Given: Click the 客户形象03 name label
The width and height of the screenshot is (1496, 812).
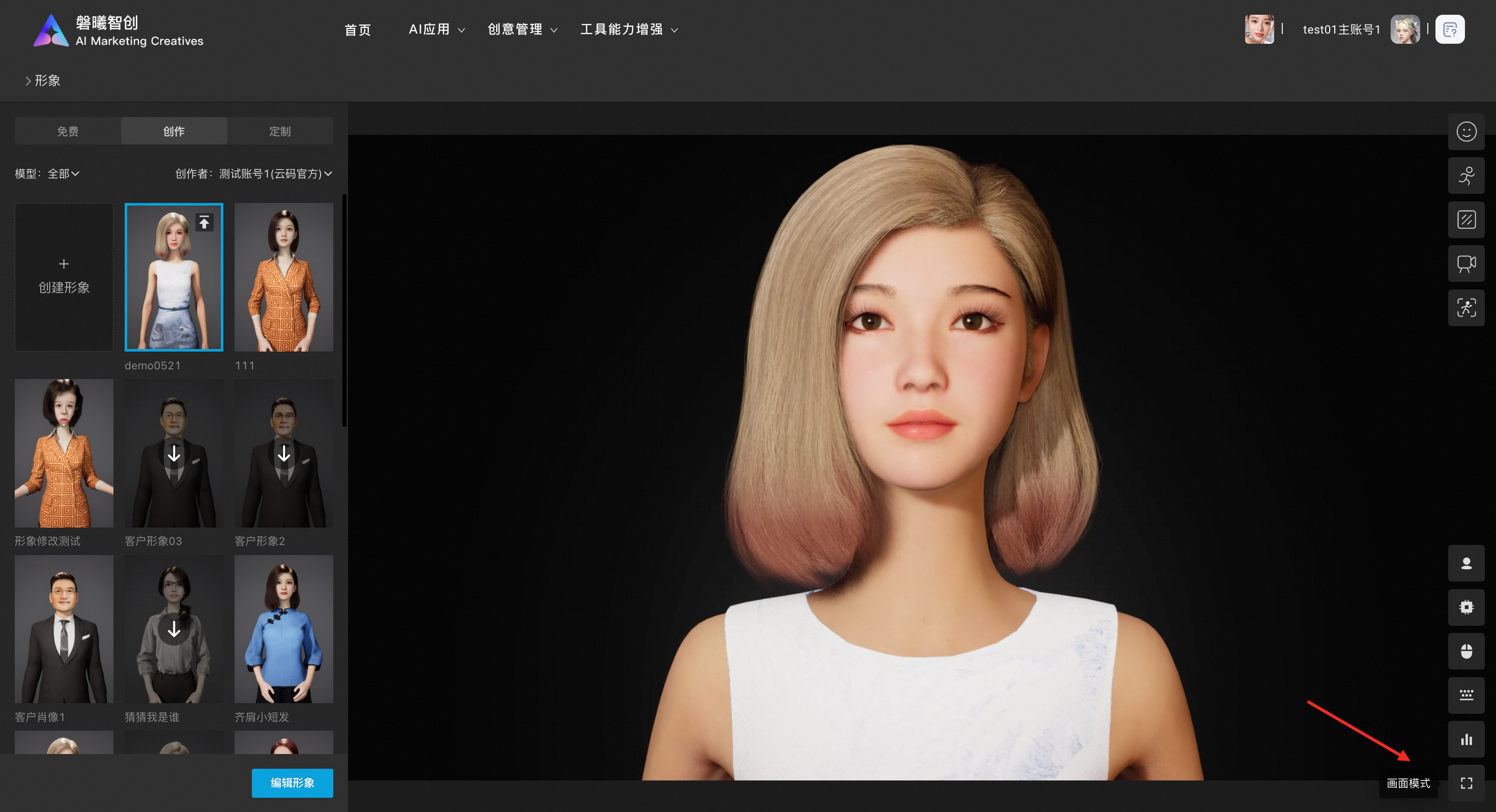Looking at the screenshot, I should click(153, 541).
